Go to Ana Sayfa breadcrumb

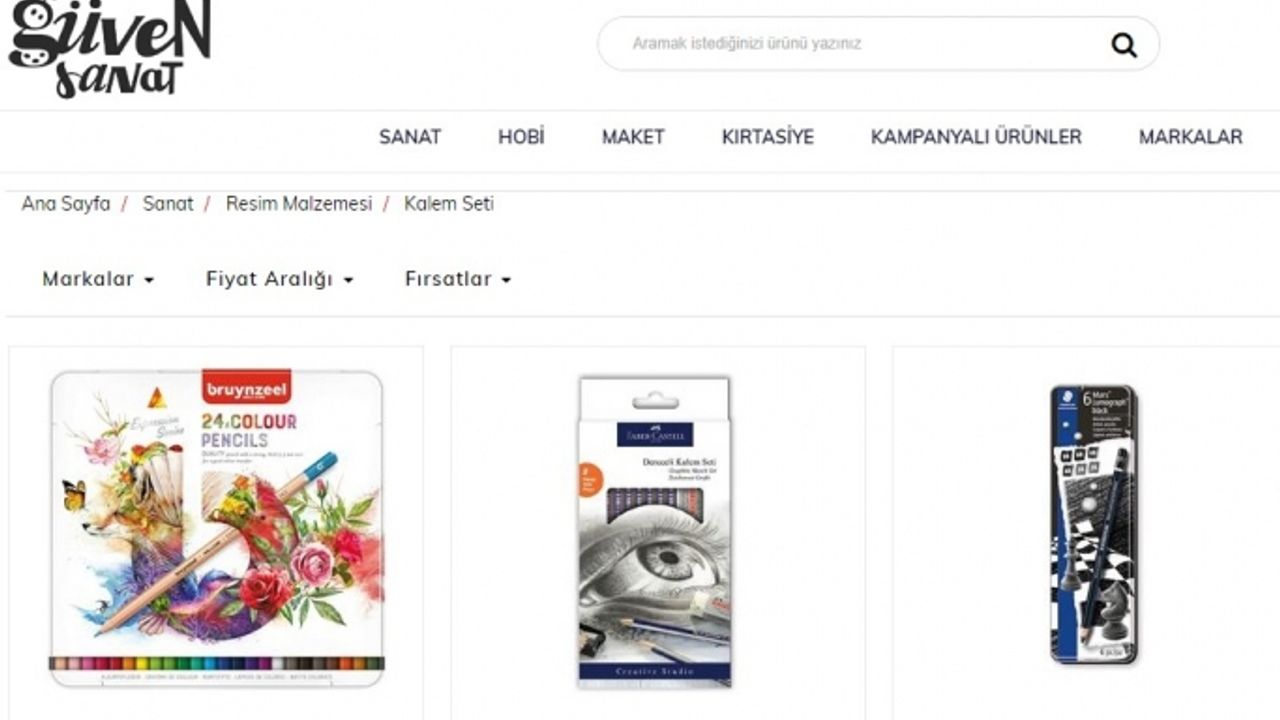tap(66, 204)
